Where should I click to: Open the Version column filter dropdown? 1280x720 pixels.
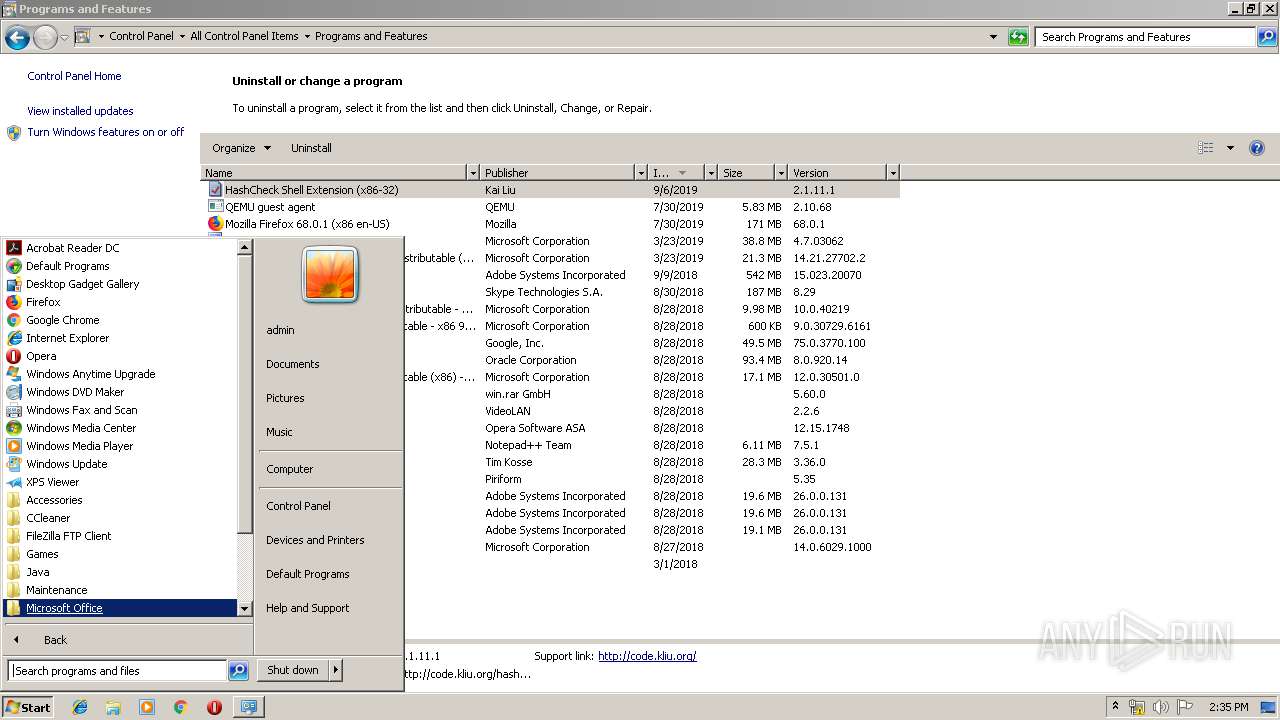click(893, 173)
